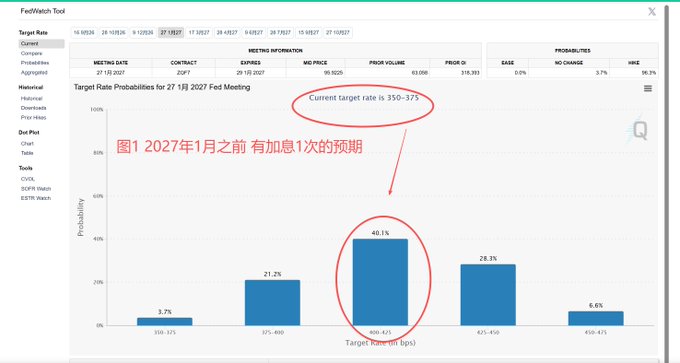
Task: Select the 28 4月27 meeting tab
Action: click(227, 33)
